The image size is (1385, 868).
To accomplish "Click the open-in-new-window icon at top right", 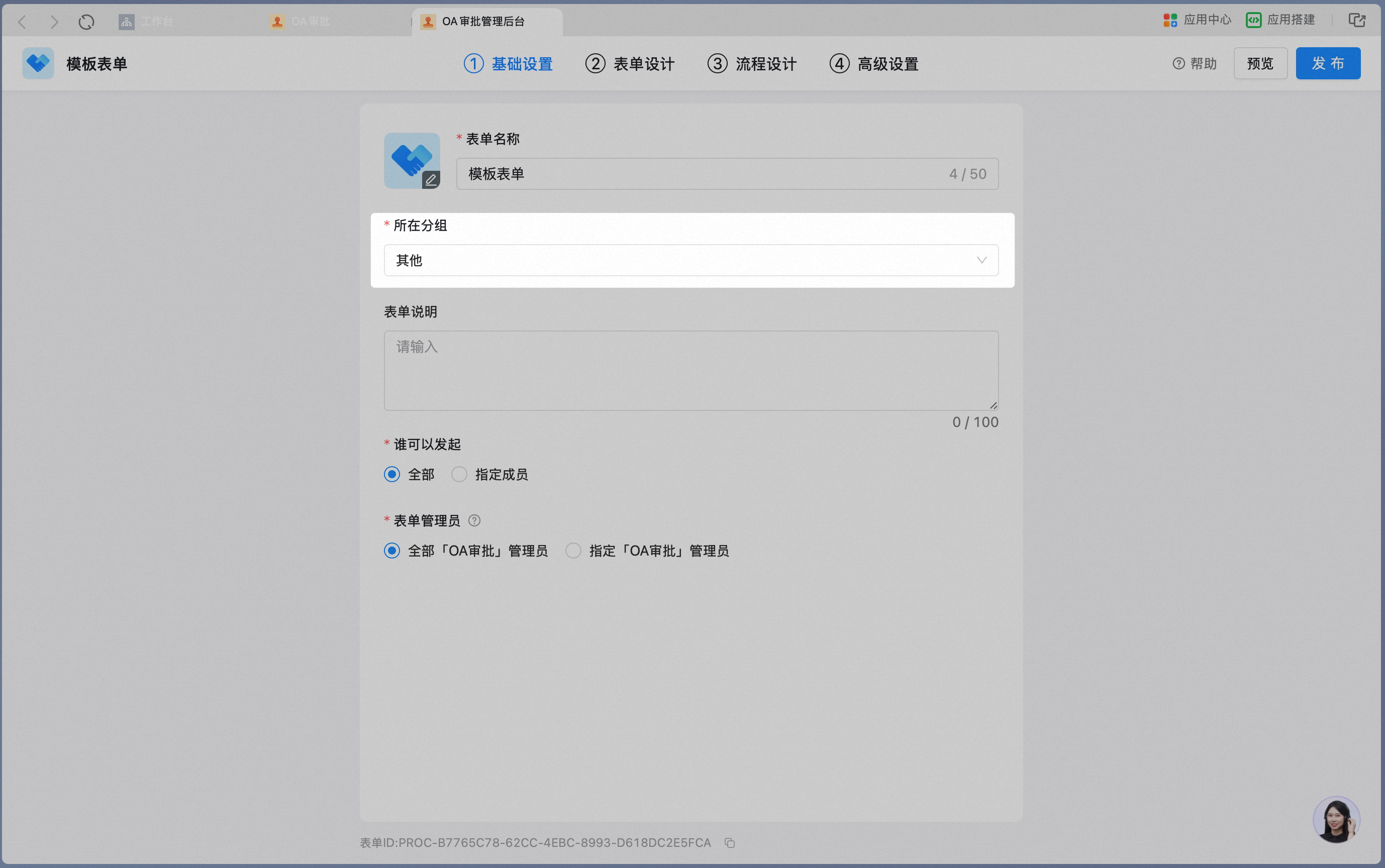I will 1356,20.
